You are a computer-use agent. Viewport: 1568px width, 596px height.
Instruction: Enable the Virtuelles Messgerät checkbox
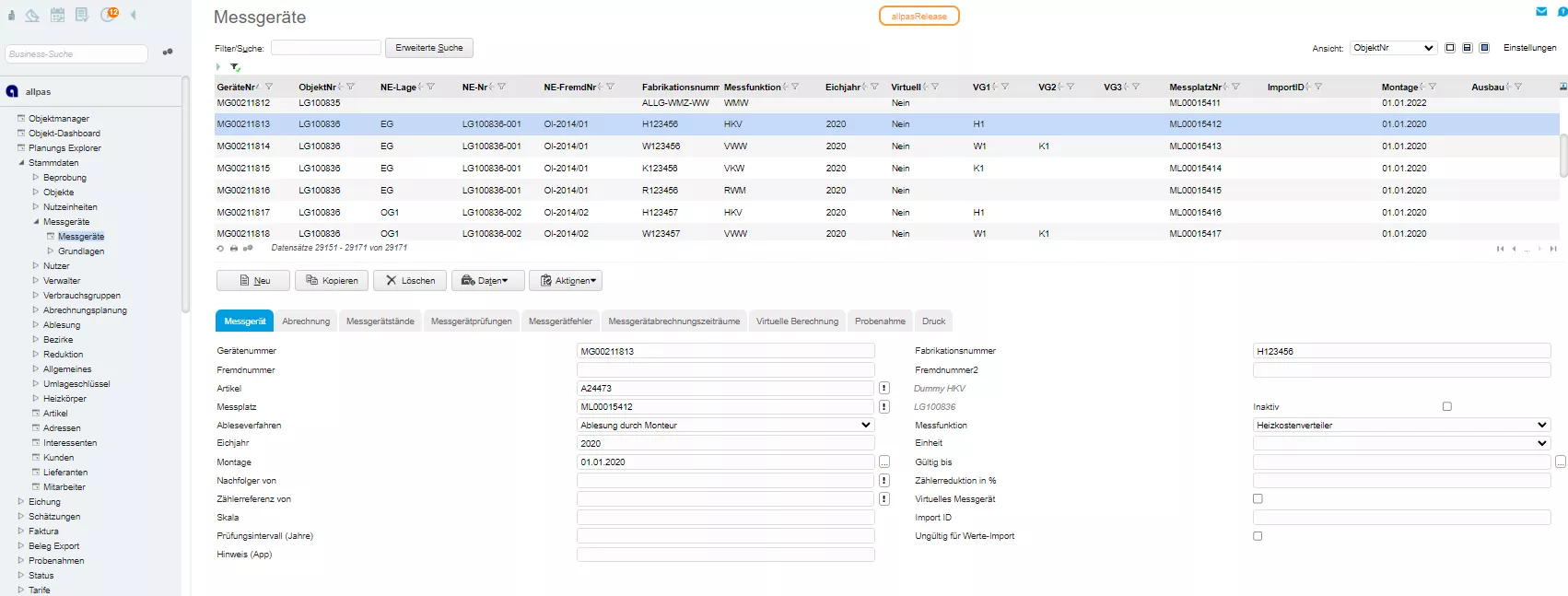[1258, 498]
